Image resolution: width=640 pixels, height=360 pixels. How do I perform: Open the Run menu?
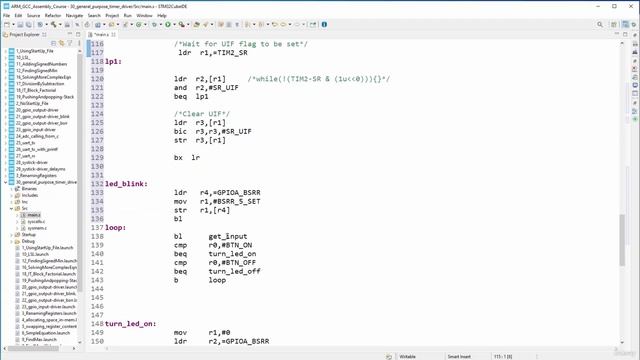[x=128, y=16]
